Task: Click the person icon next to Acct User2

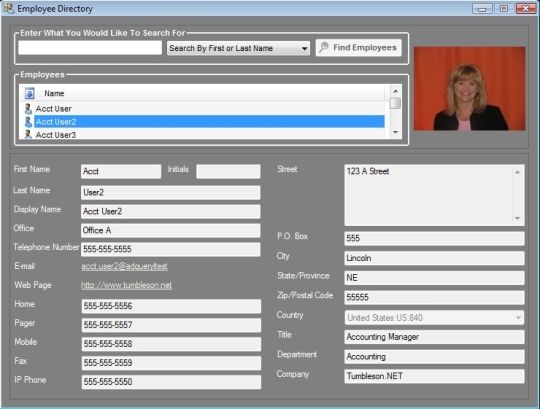Action: coord(28,122)
